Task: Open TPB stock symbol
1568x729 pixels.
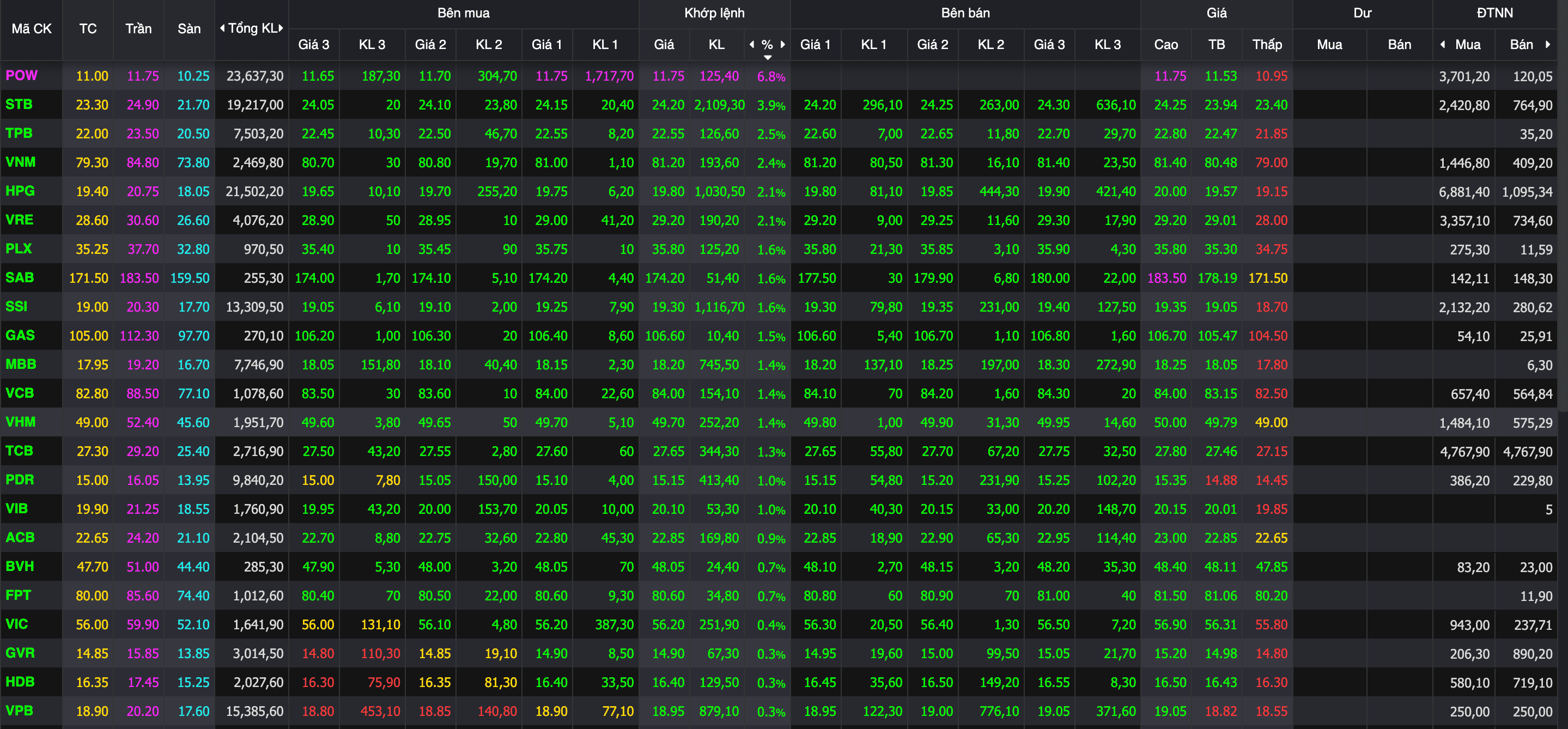Action: [x=19, y=133]
